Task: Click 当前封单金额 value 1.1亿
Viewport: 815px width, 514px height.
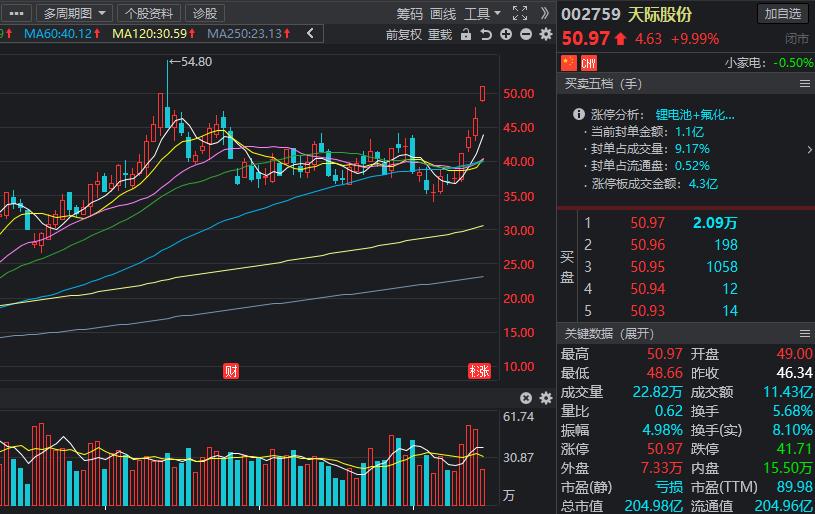Action: point(689,132)
